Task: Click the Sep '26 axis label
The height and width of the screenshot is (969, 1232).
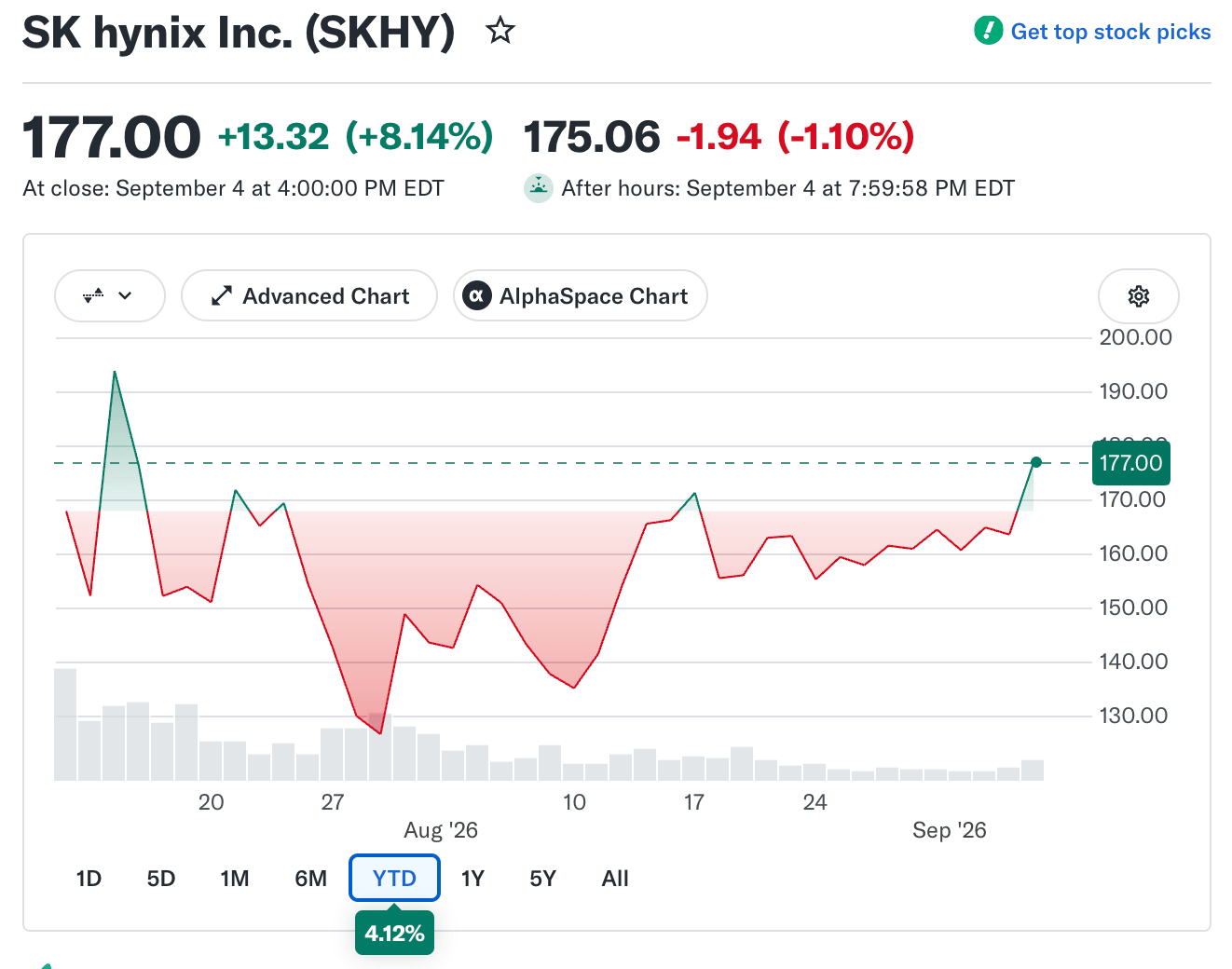Action: (950, 830)
